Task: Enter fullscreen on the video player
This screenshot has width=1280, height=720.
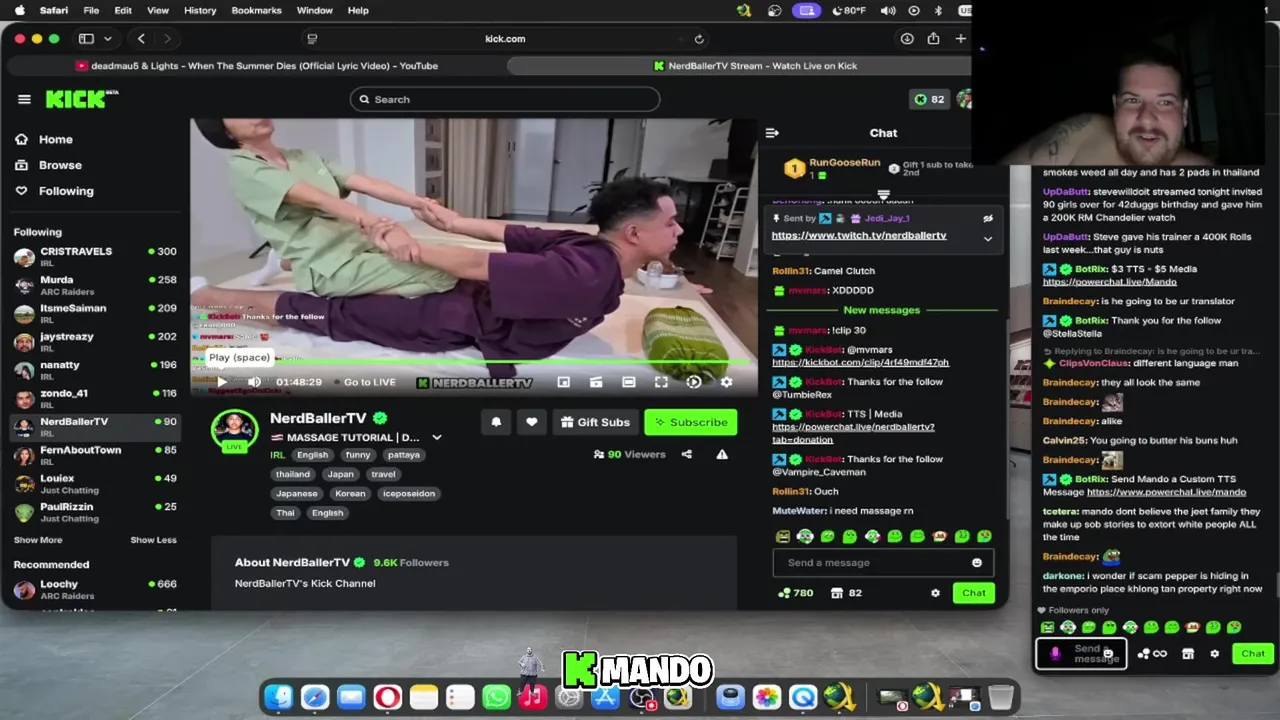Action: click(661, 382)
